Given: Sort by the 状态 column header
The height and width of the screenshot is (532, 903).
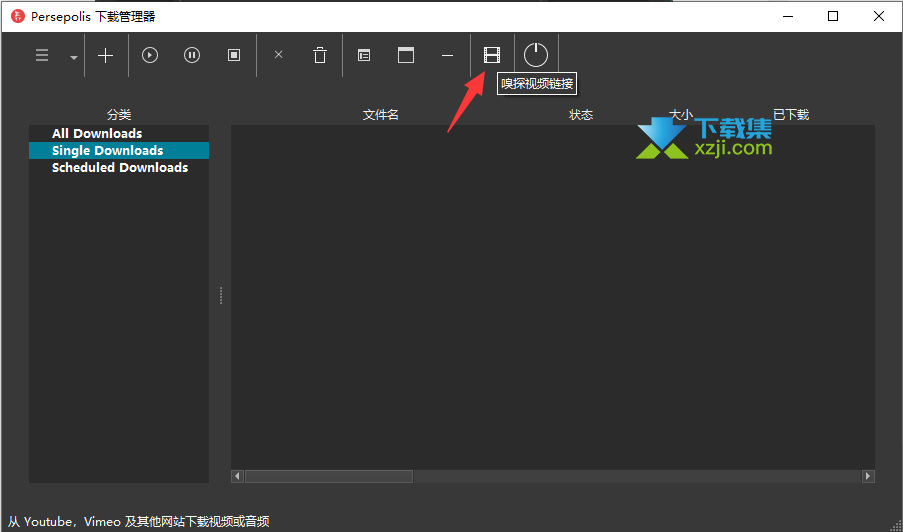Looking at the screenshot, I should [x=581, y=115].
